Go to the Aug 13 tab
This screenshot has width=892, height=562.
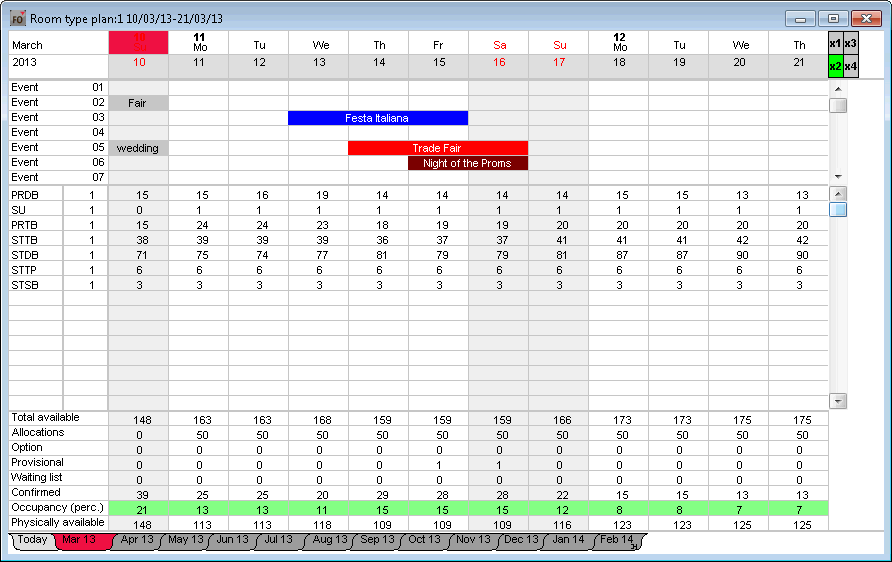pos(328,540)
